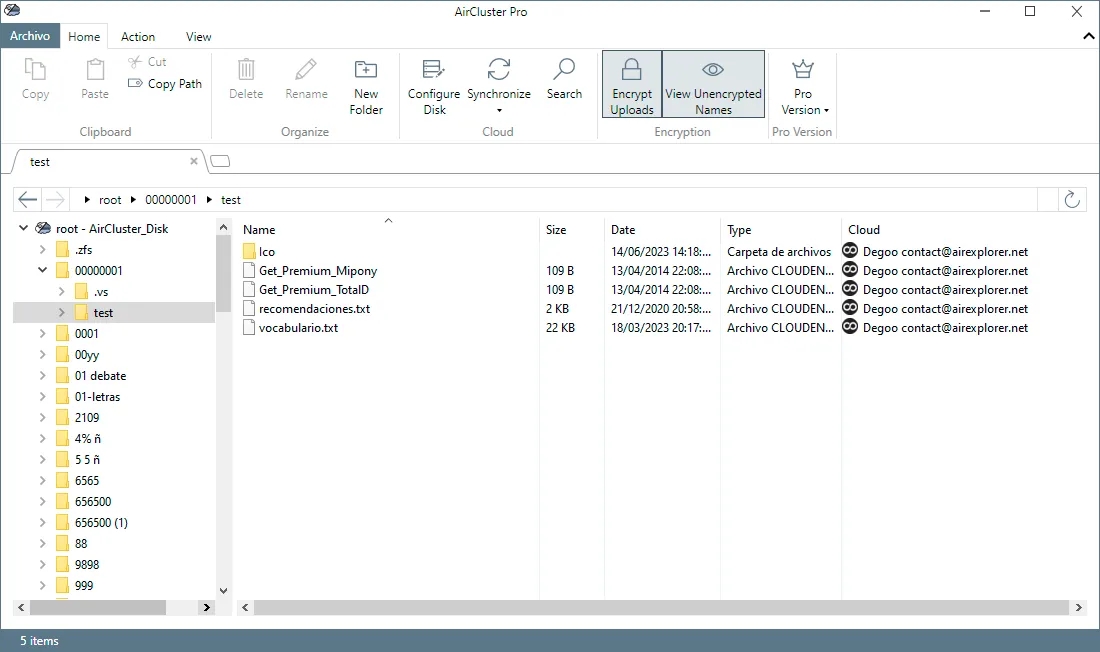Image resolution: width=1100 pixels, height=652 pixels.
Task: Go back using the left arrow
Action: [x=27, y=199]
